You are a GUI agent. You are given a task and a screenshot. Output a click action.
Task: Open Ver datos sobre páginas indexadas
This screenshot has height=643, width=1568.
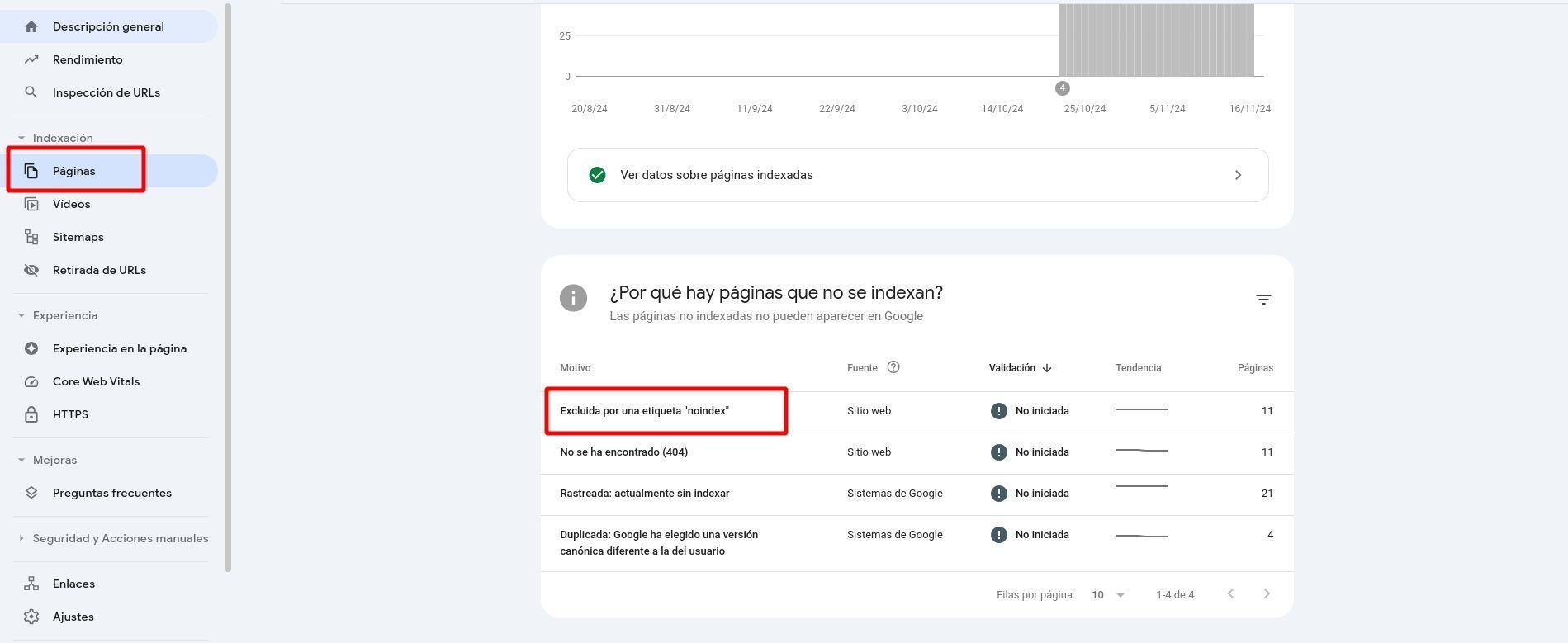917,175
